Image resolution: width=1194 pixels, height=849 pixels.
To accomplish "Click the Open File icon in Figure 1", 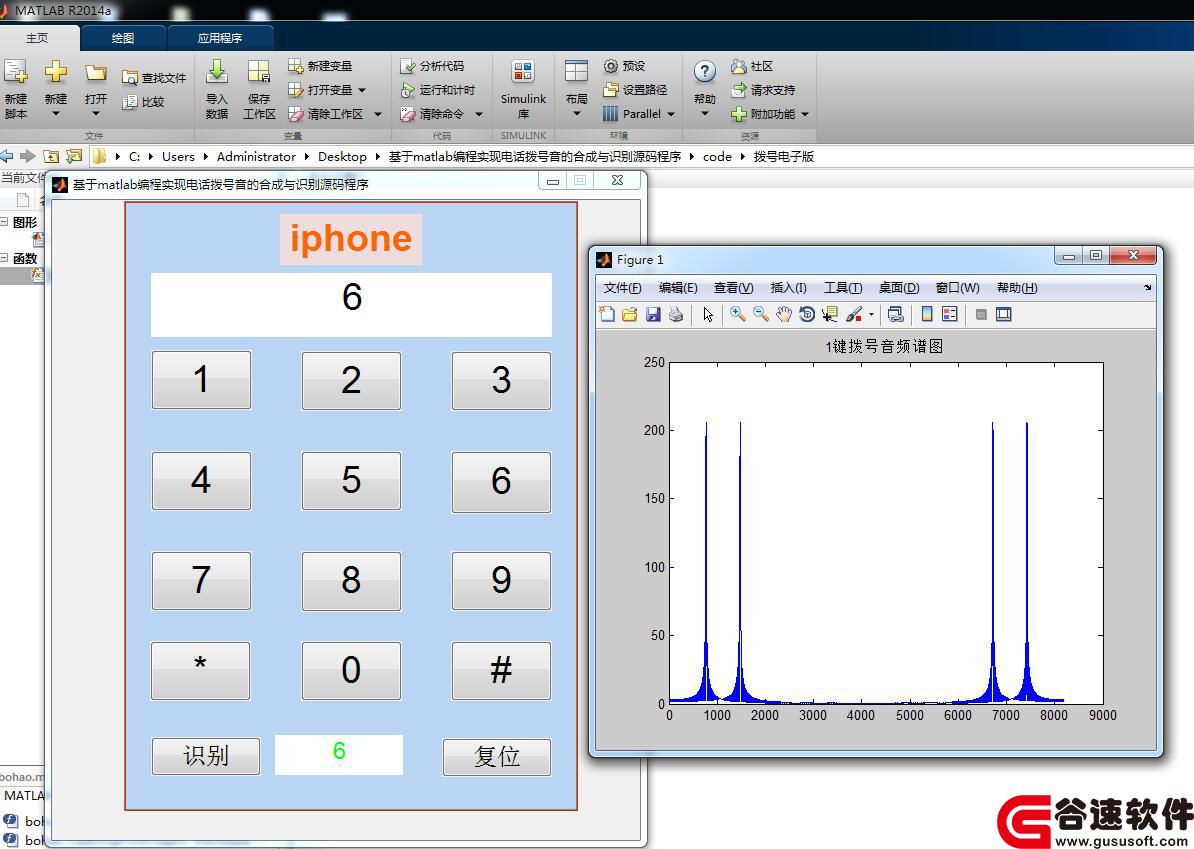I will coord(630,314).
